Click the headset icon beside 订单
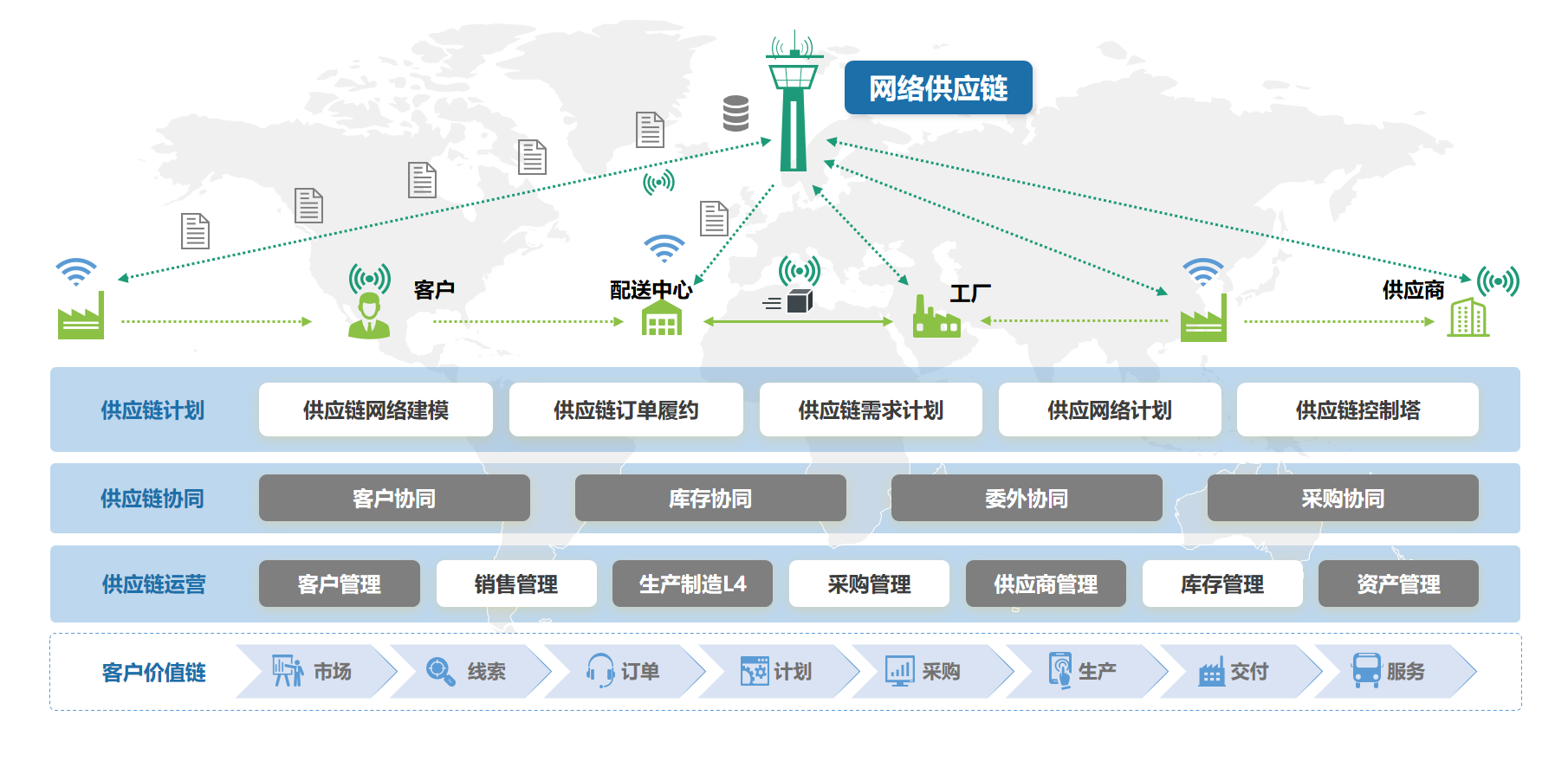 coord(599,671)
